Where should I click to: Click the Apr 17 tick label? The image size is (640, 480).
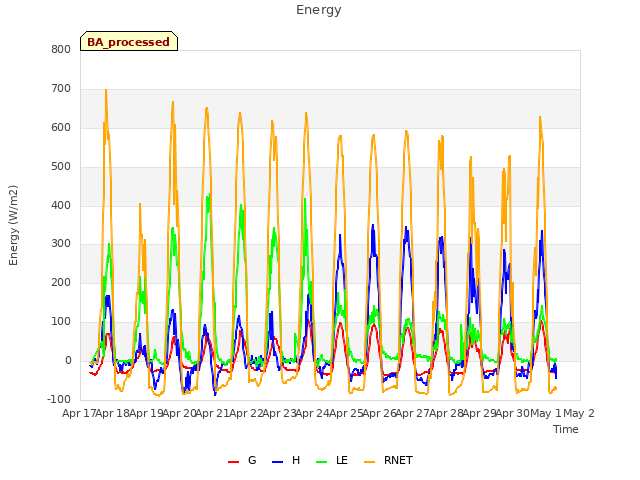pos(79,413)
